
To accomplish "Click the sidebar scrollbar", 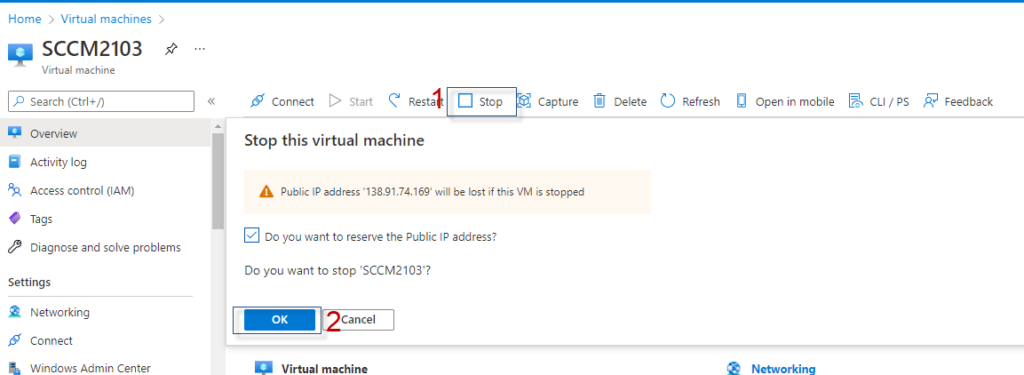I will click(x=218, y=180).
